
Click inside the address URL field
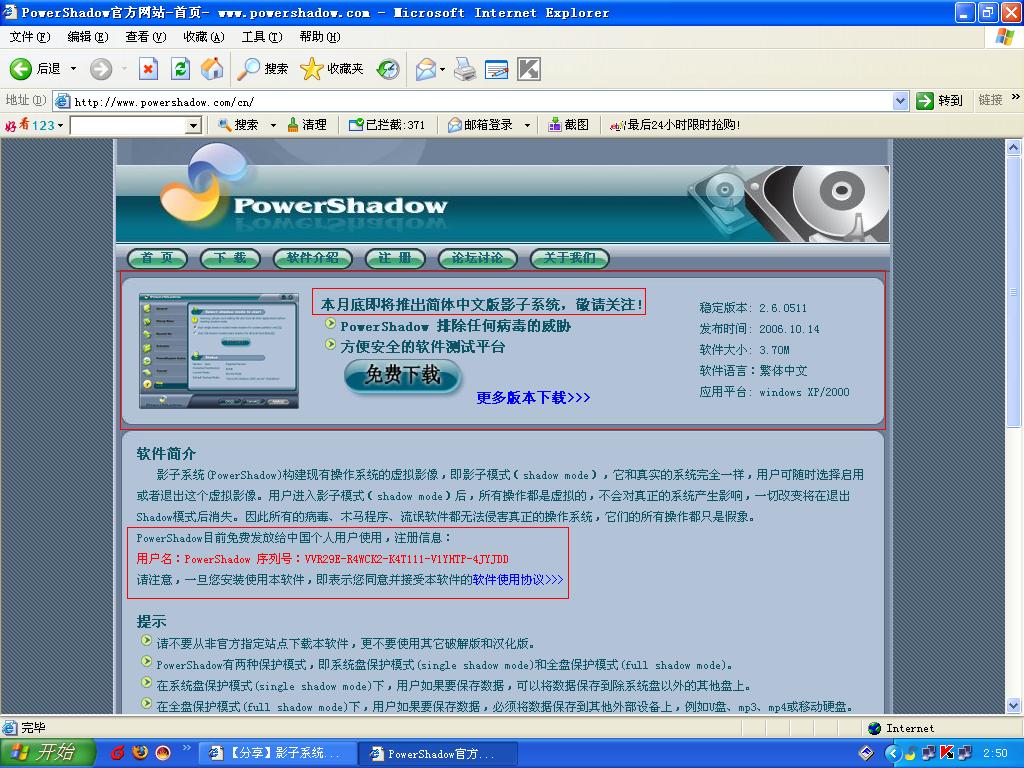point(482,101)
